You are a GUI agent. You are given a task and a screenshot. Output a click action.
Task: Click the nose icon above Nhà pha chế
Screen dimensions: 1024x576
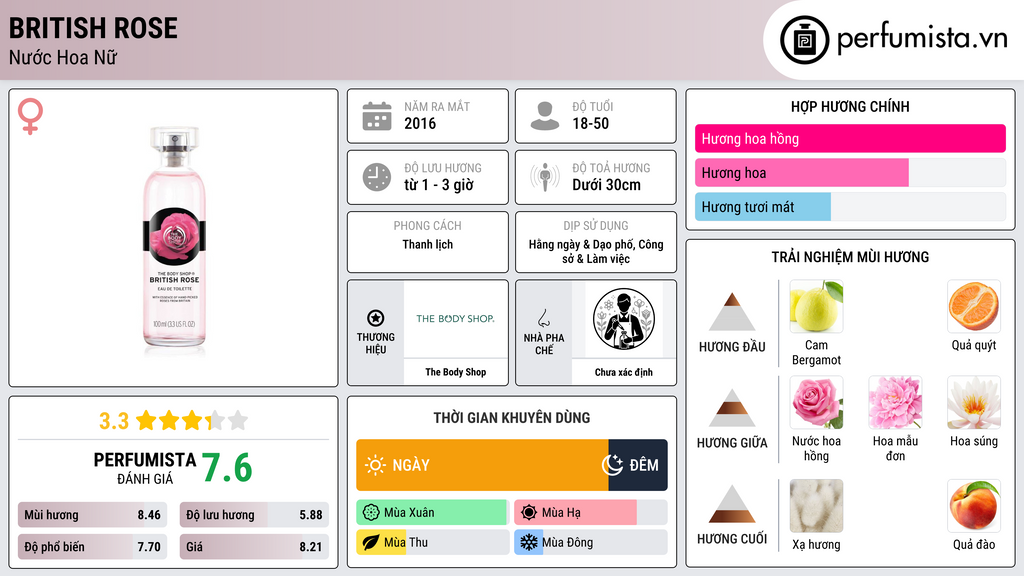pyautogui.click(x=543, y=318)
